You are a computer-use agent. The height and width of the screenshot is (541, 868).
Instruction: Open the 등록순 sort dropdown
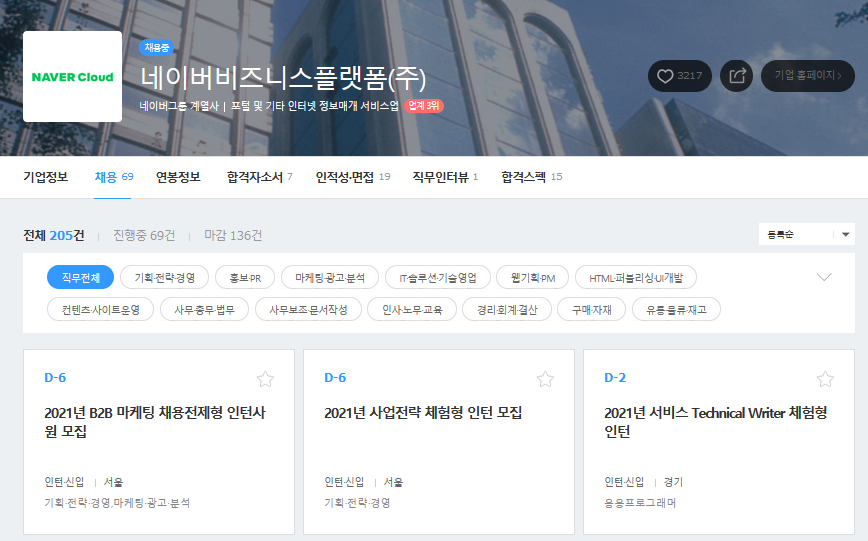(x=806, y=234)
